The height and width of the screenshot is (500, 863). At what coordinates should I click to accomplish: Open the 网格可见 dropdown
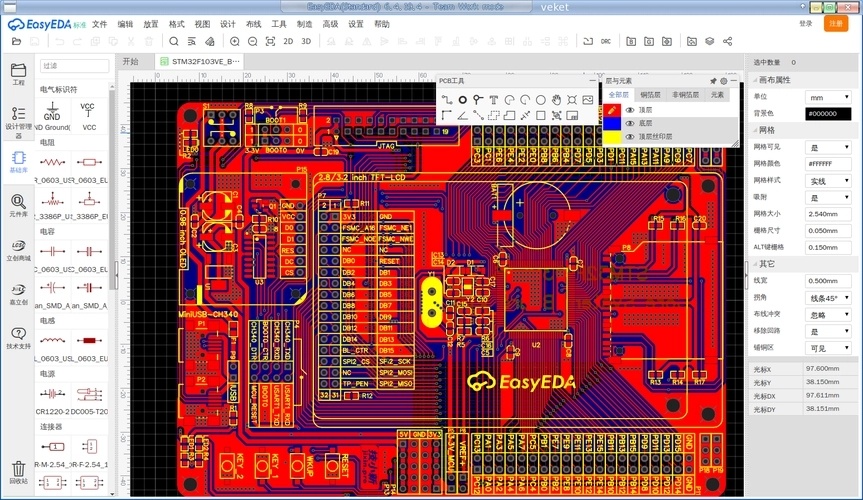[828, 147]
